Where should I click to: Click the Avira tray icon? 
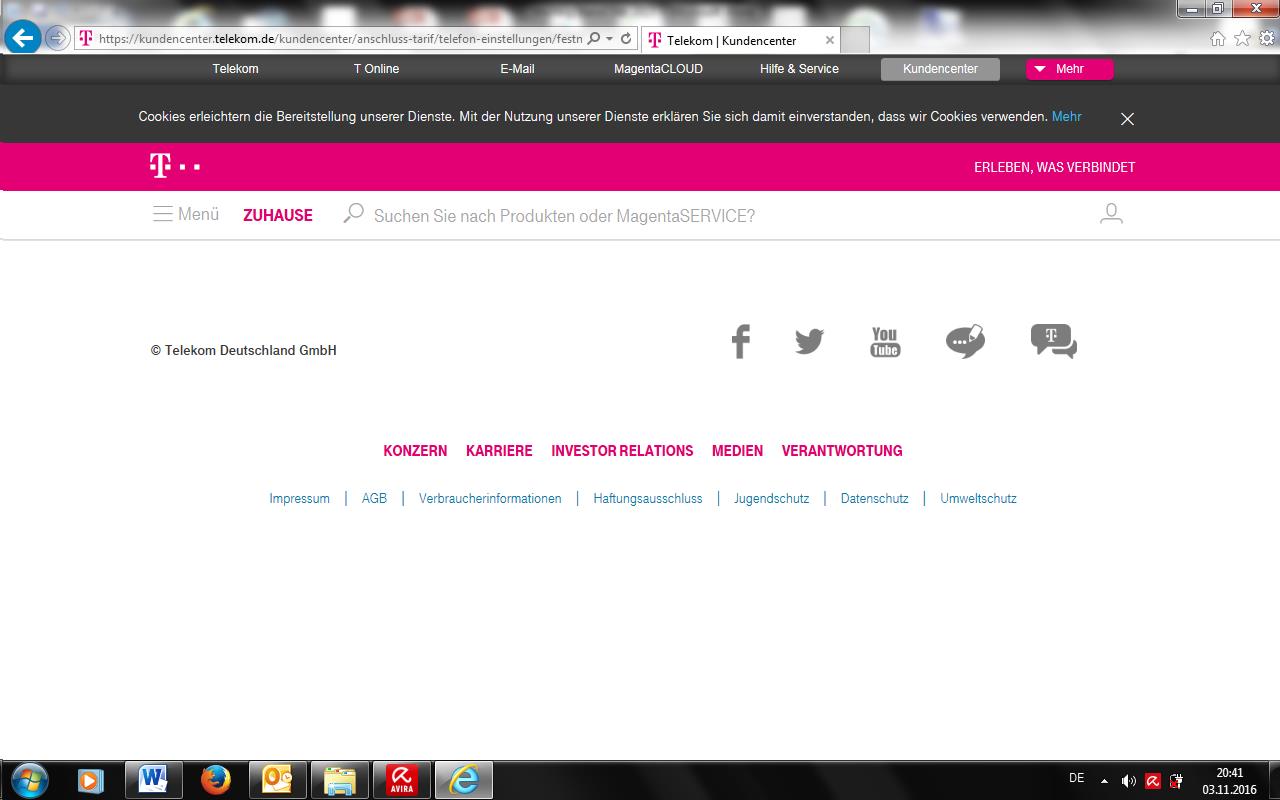(1152, 781)
